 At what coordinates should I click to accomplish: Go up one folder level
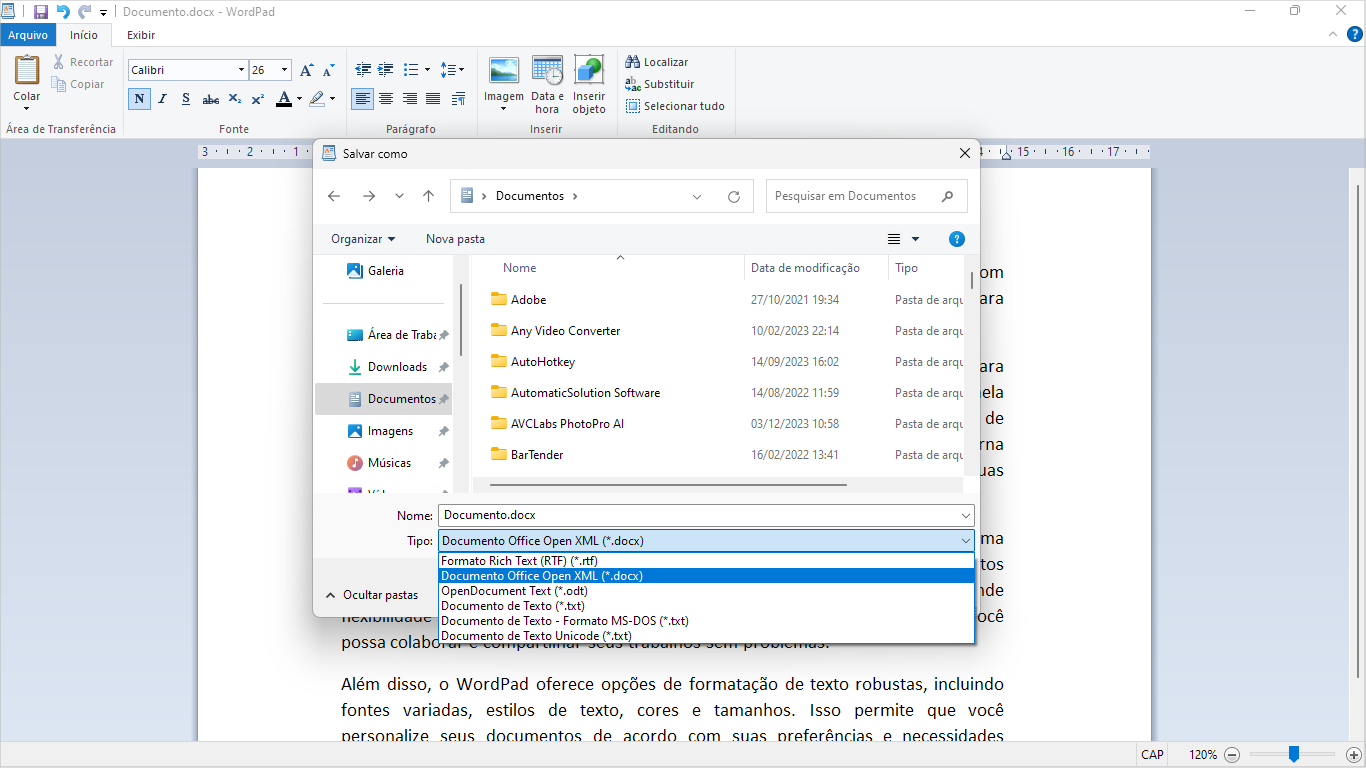(428, 196)
